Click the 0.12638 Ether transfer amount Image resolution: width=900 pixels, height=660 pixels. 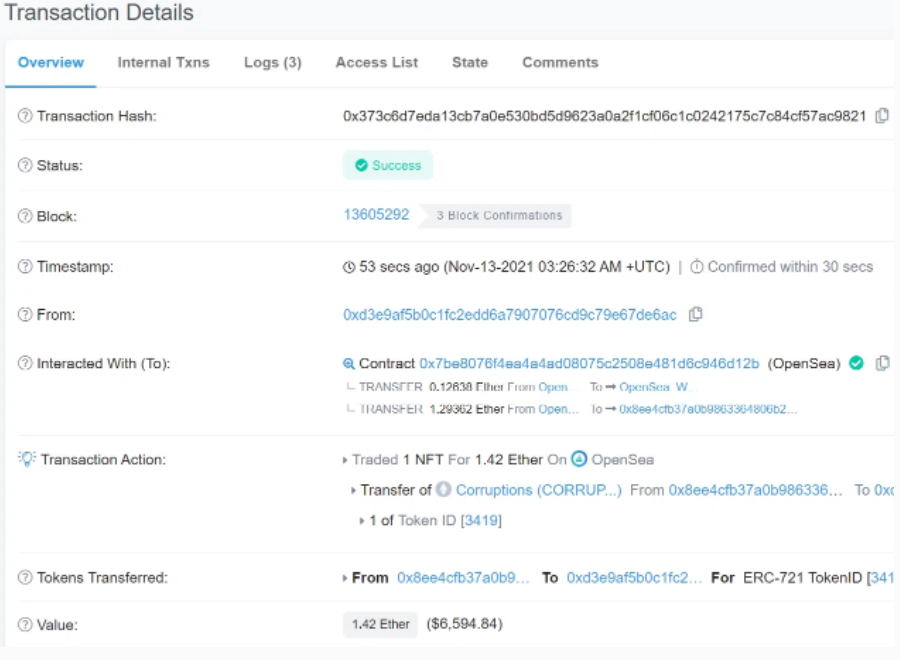(466, 387)
